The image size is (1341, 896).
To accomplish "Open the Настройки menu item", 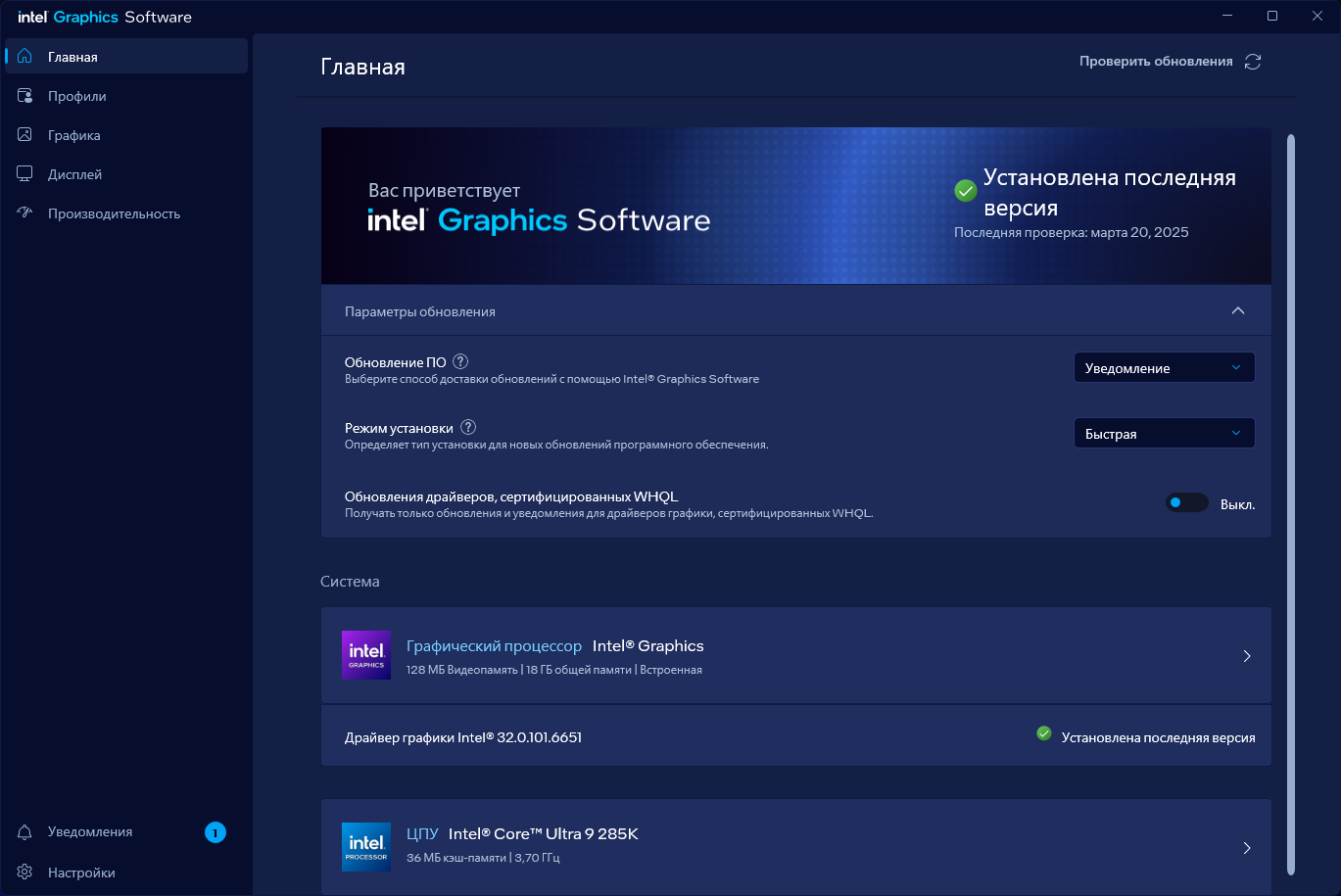I will 126,872.
